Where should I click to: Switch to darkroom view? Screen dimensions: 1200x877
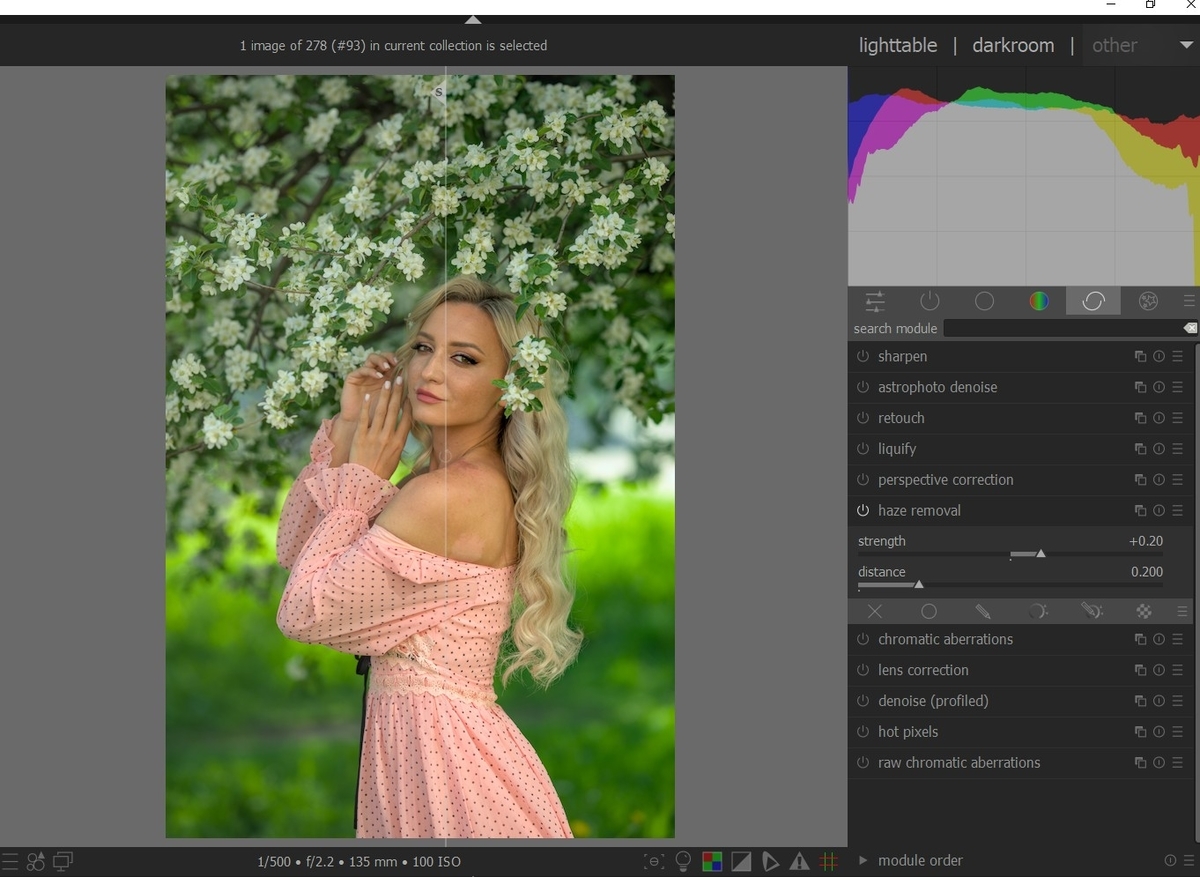(x=1013, y=45)
